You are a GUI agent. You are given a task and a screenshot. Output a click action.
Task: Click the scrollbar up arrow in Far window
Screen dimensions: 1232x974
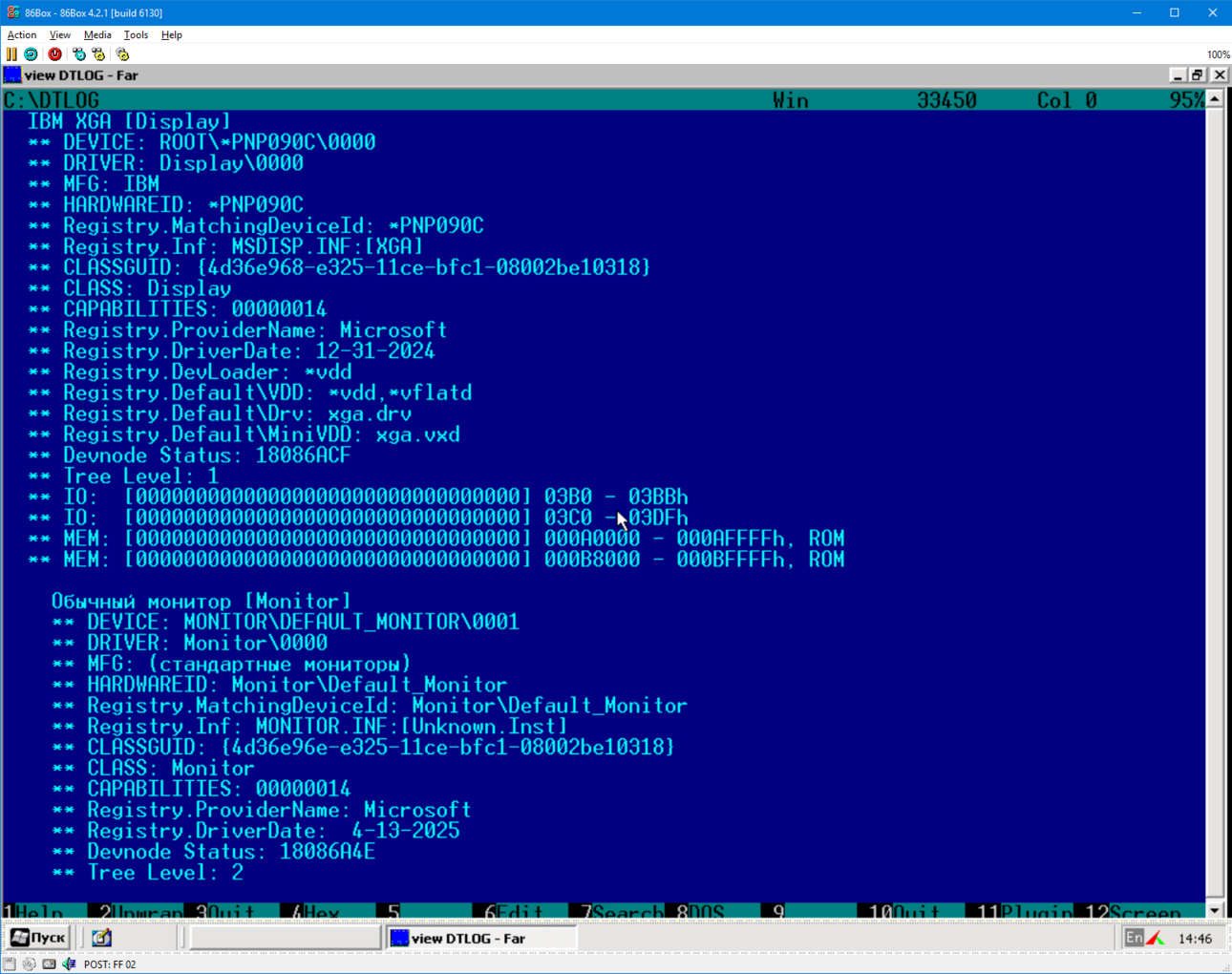(1215, 99)
